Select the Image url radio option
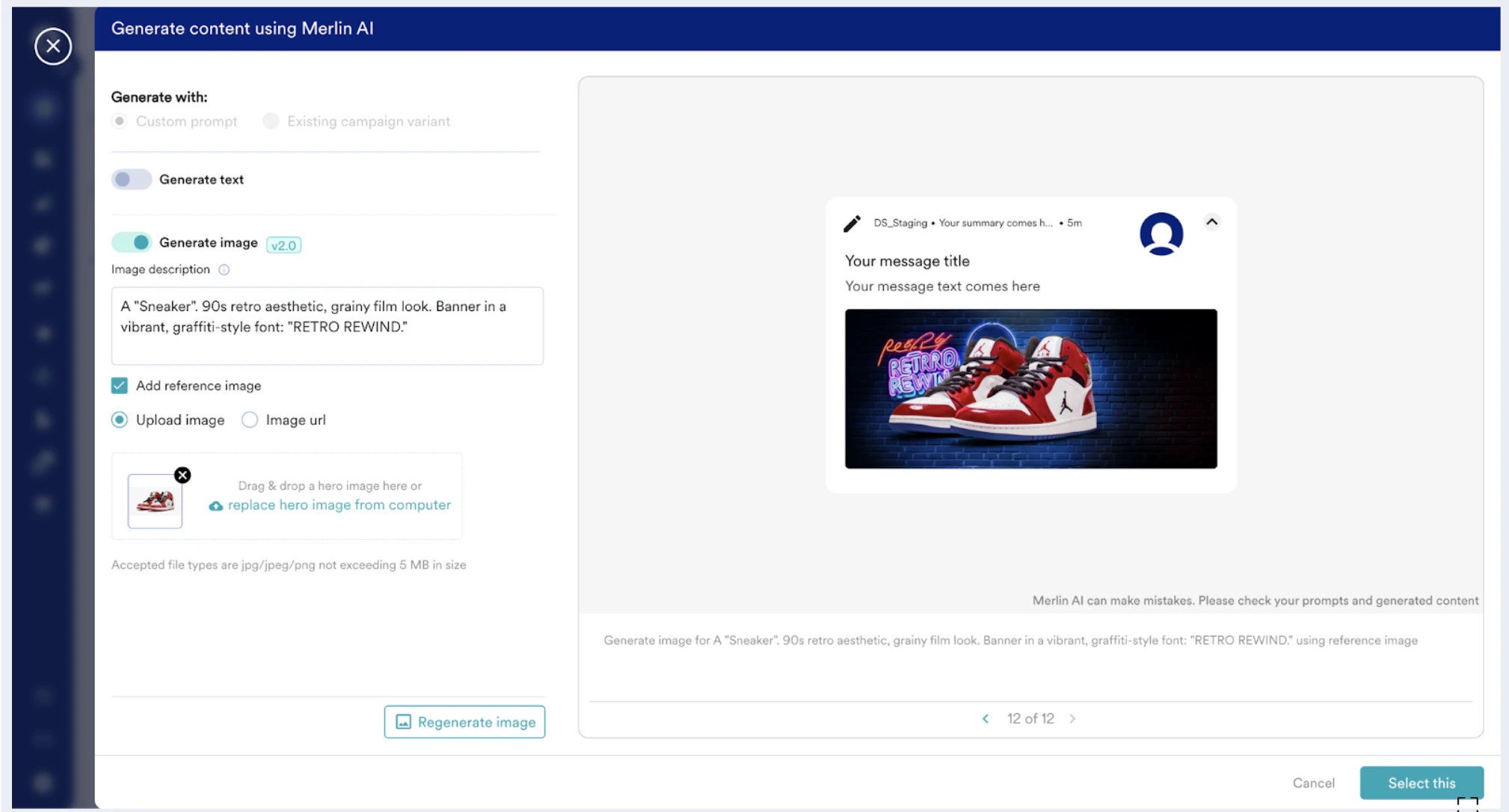Viewport: 1509px width, 812px height. (x=250, y=420)
